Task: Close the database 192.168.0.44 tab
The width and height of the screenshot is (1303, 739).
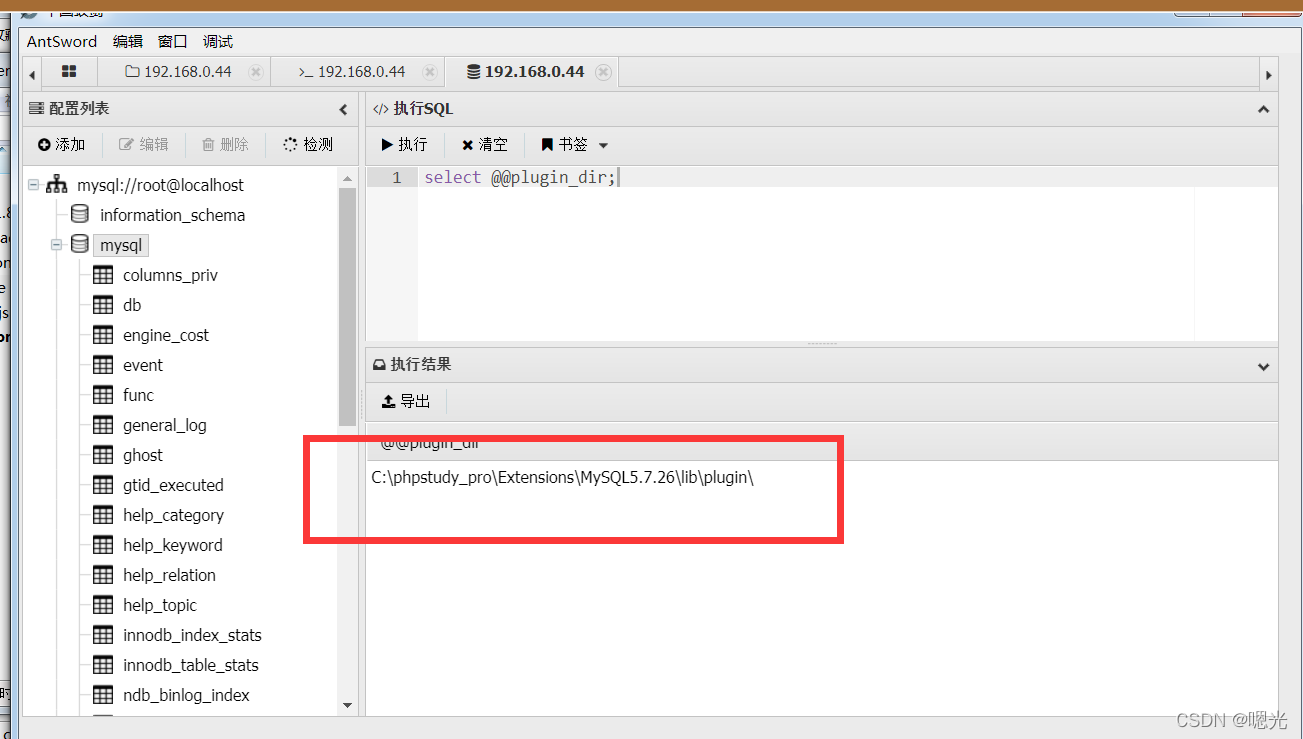Action: pyautogui.click(x=603, y=72)
